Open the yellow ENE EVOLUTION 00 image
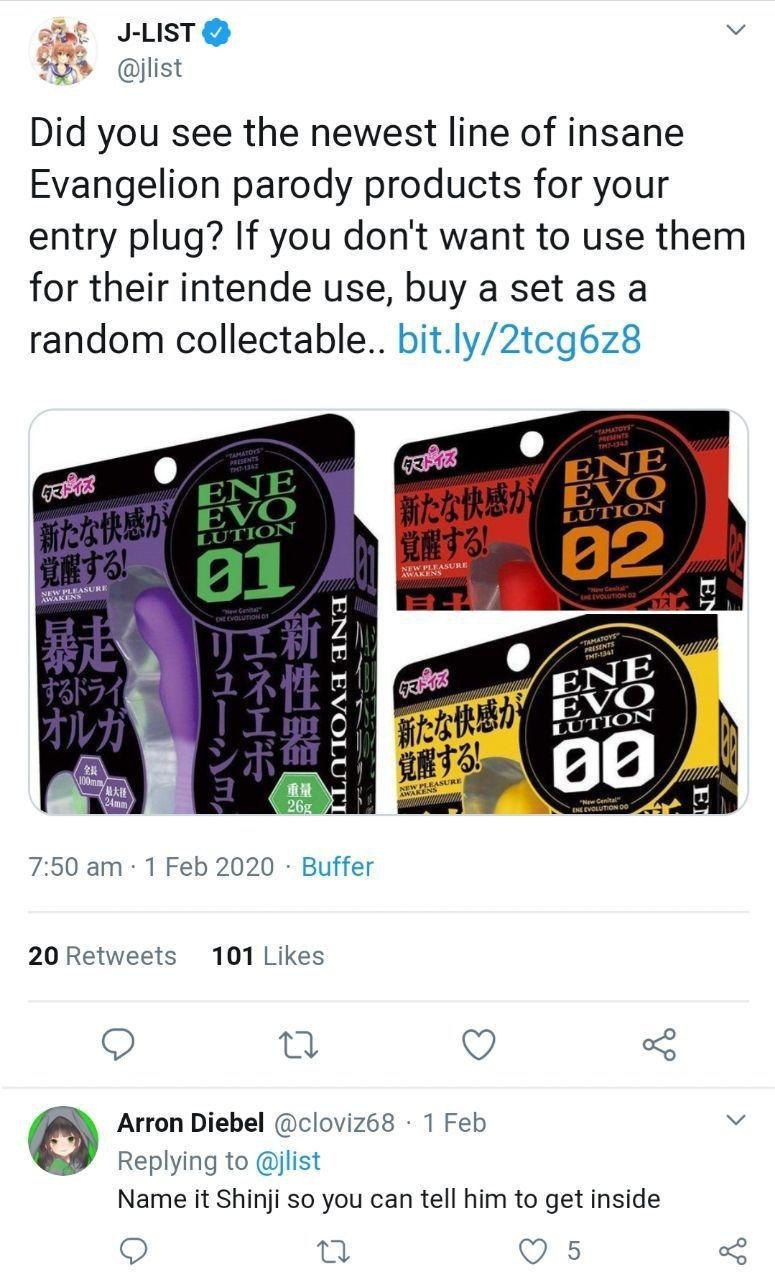The height and width of the screenshot is (1280, 775). tap(565, 714)
